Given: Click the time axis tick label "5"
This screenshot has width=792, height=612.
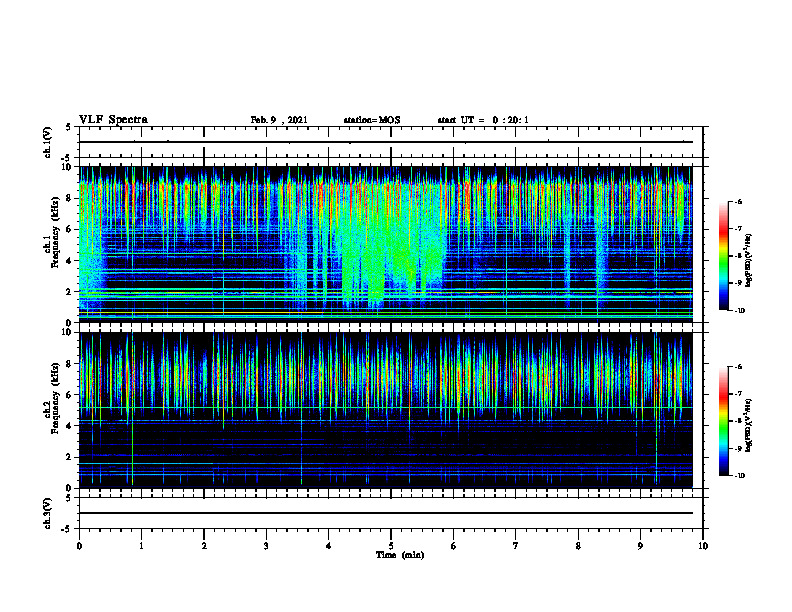Looking at the screenshot, I should pyautogui.click(x=391, y=546).
